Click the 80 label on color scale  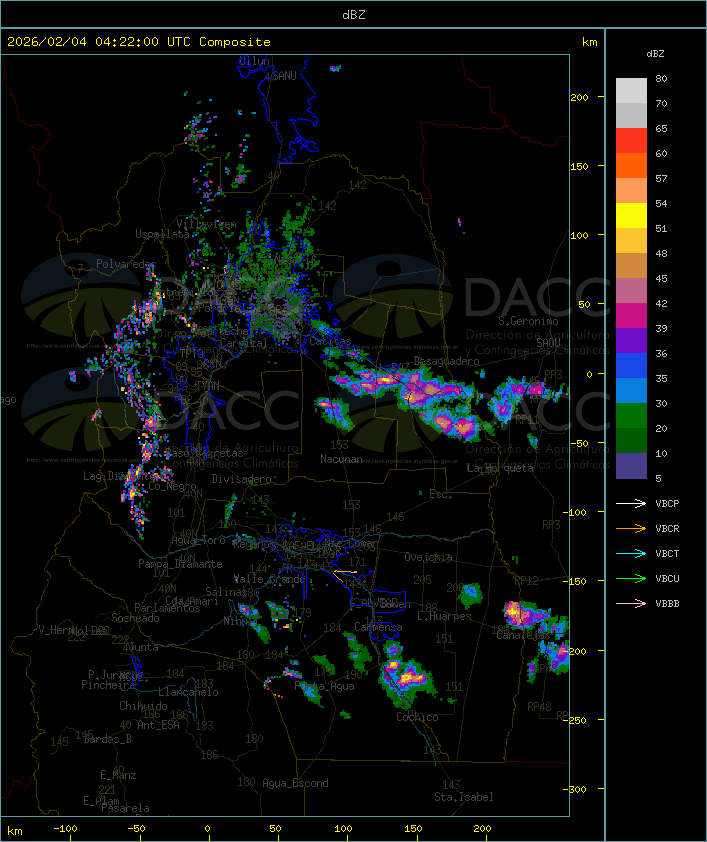(661, 78)
